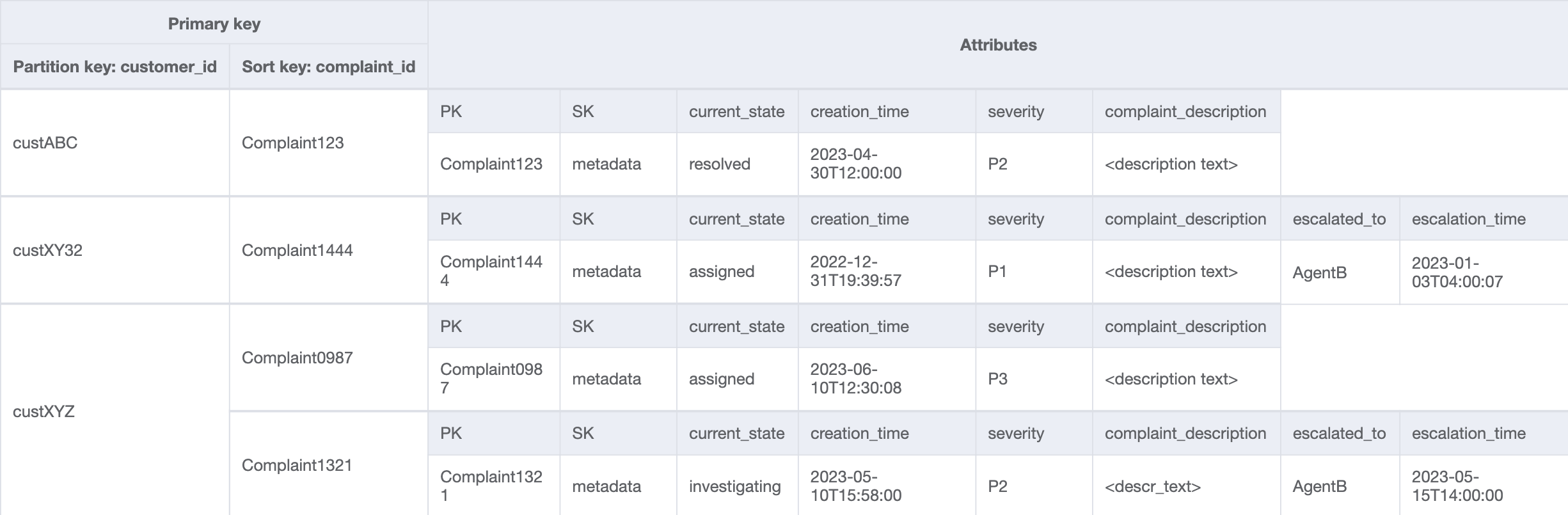Screen dimensions: 1568x515
Task: Click the "Primary key" header cell
Action: pyautogui.click(x=214, y=24)
